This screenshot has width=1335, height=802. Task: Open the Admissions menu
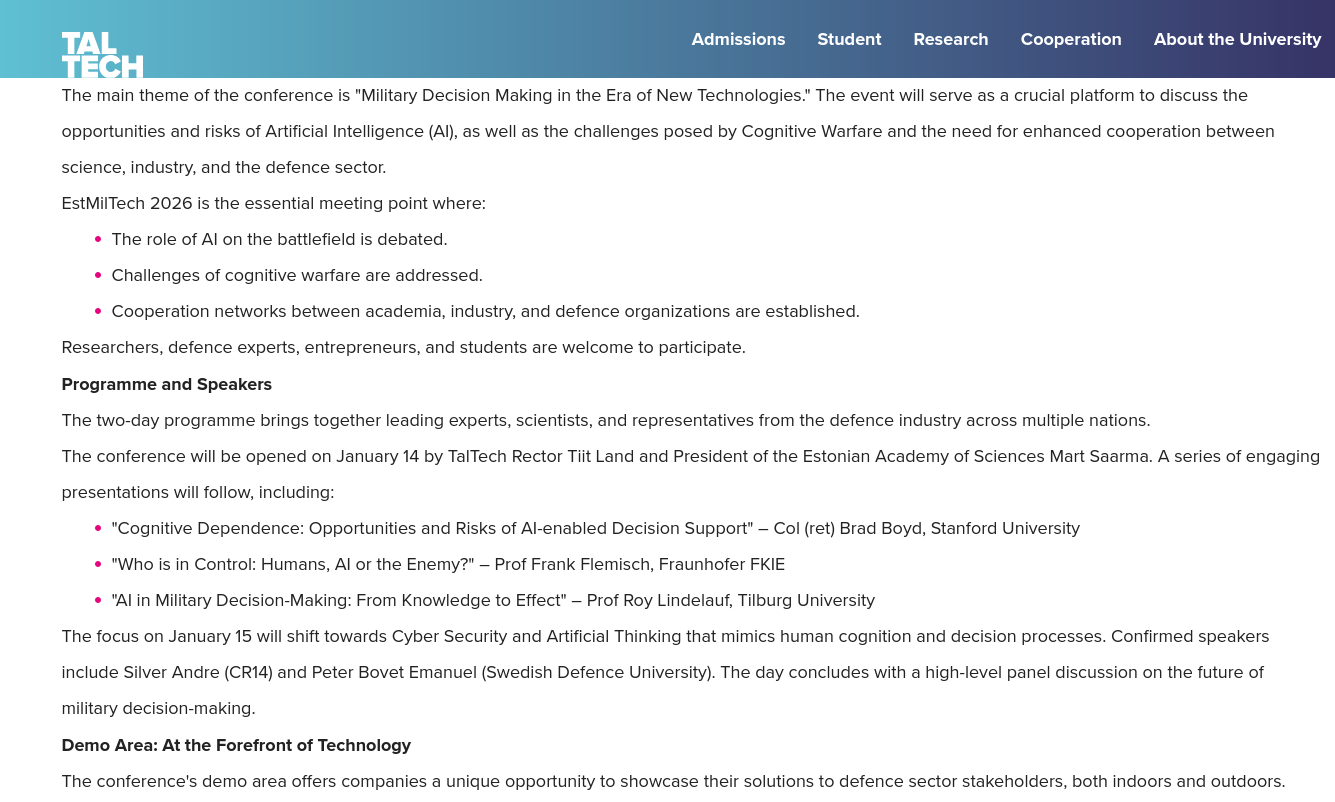[x=738, y=39]
